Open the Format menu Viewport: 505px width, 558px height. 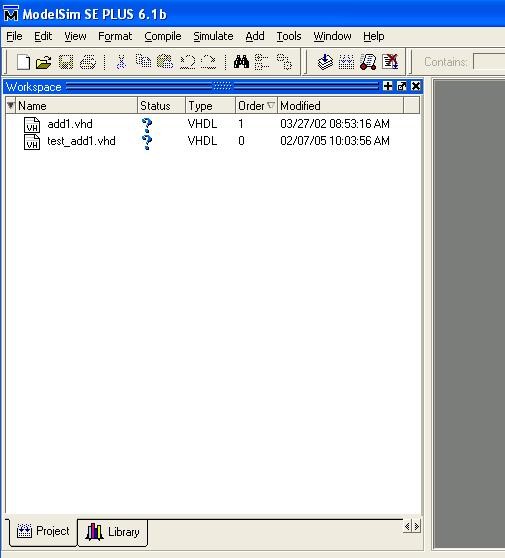pyautogui.click(x=115, y=36)
